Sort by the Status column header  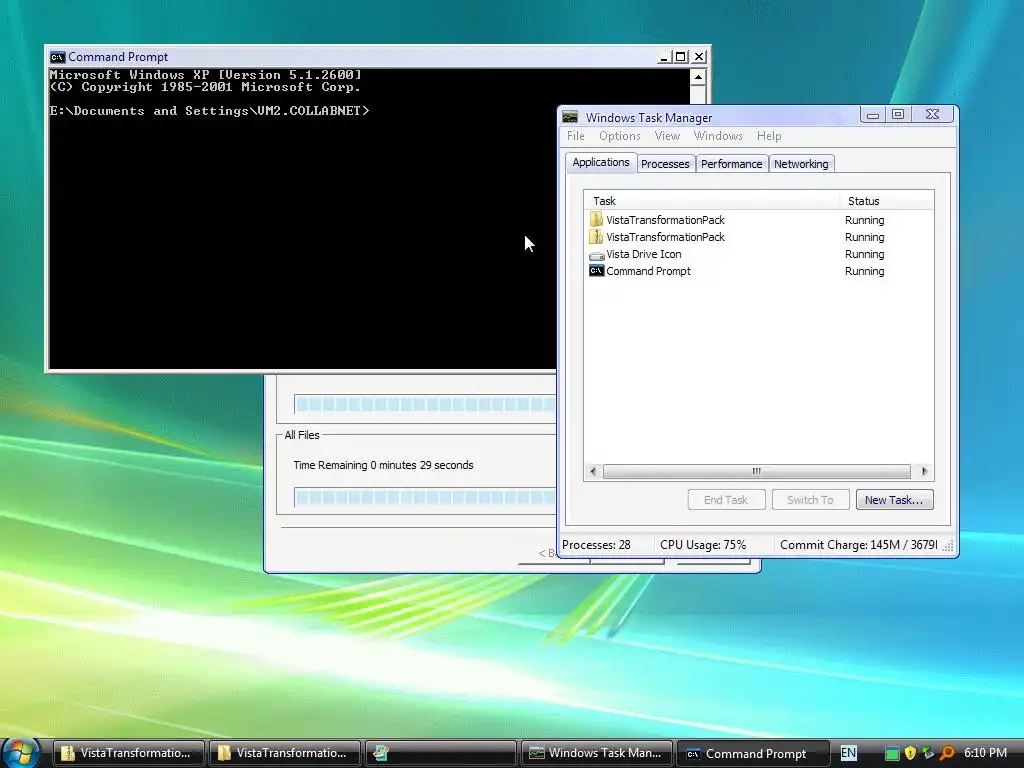[887, 200]
